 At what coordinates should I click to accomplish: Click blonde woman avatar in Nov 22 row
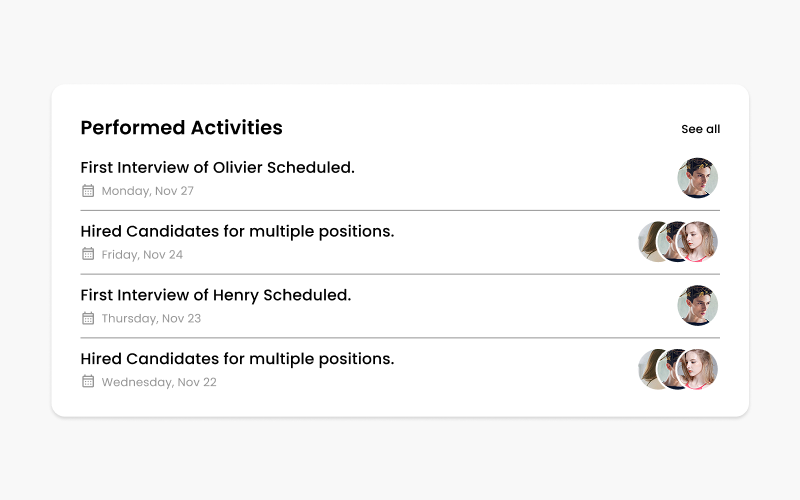click(x=698, y=369)
